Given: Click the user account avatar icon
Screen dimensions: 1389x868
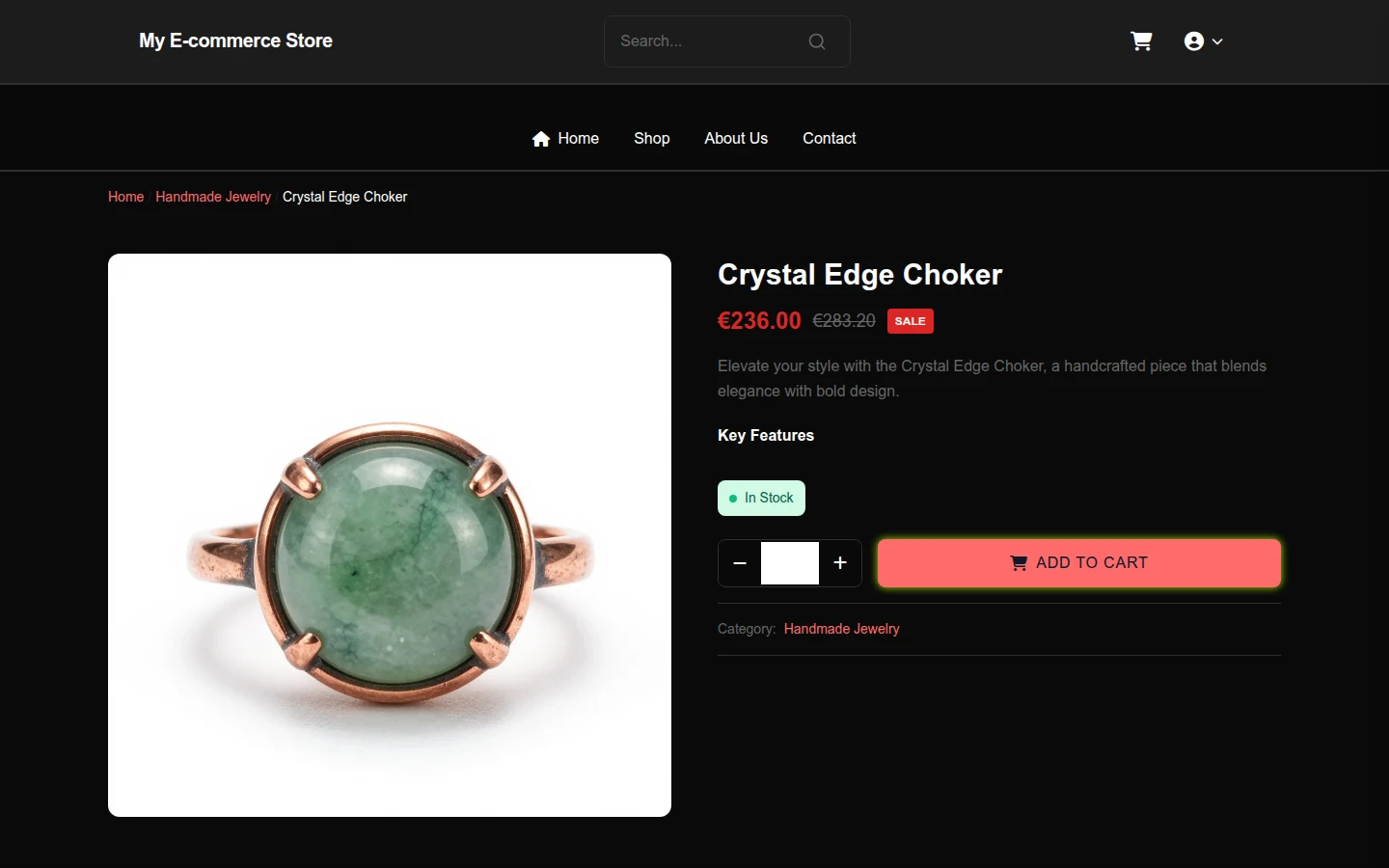Looking at the screenshot, I should [x=1194, y=41].
